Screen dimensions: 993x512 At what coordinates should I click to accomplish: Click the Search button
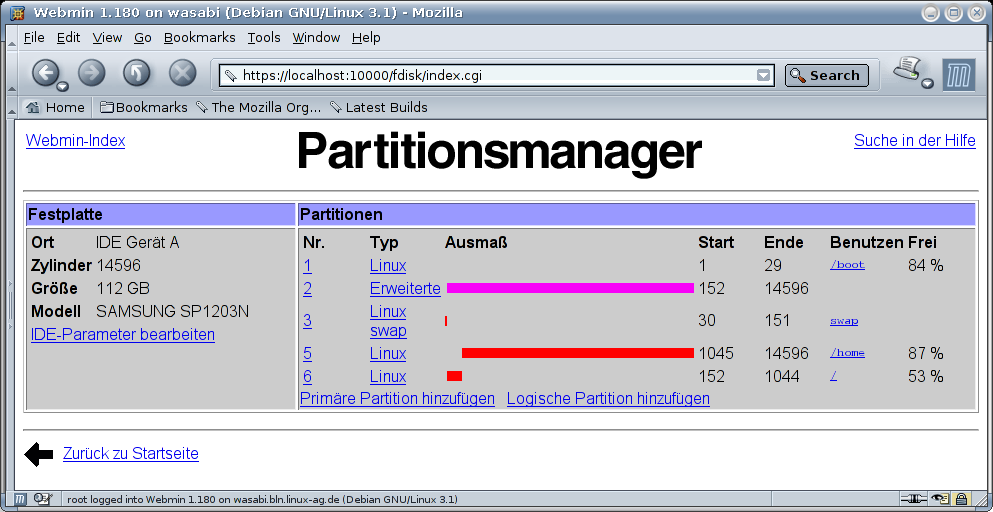(826, 75)
